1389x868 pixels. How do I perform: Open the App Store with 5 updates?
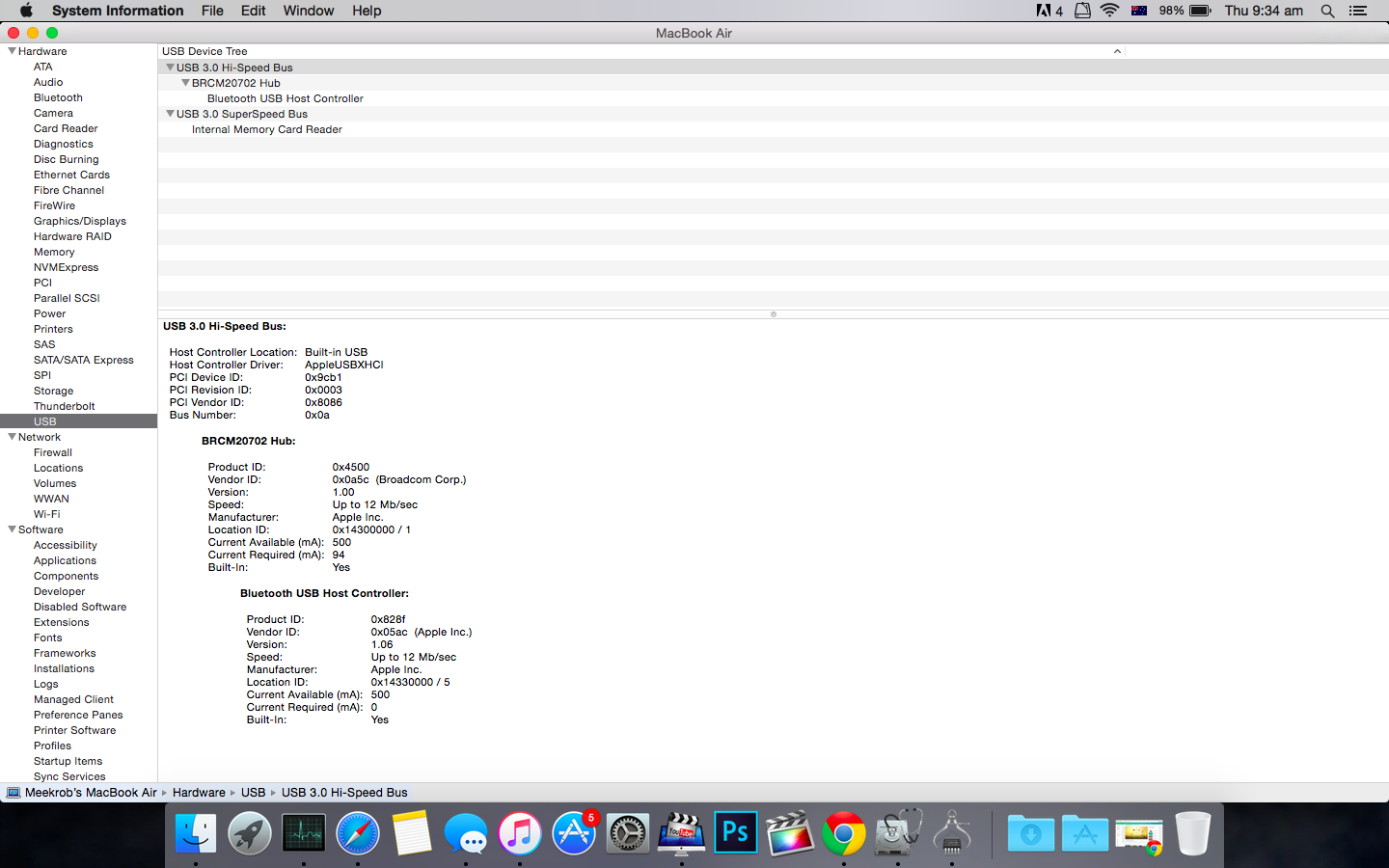tap(574, 833)
